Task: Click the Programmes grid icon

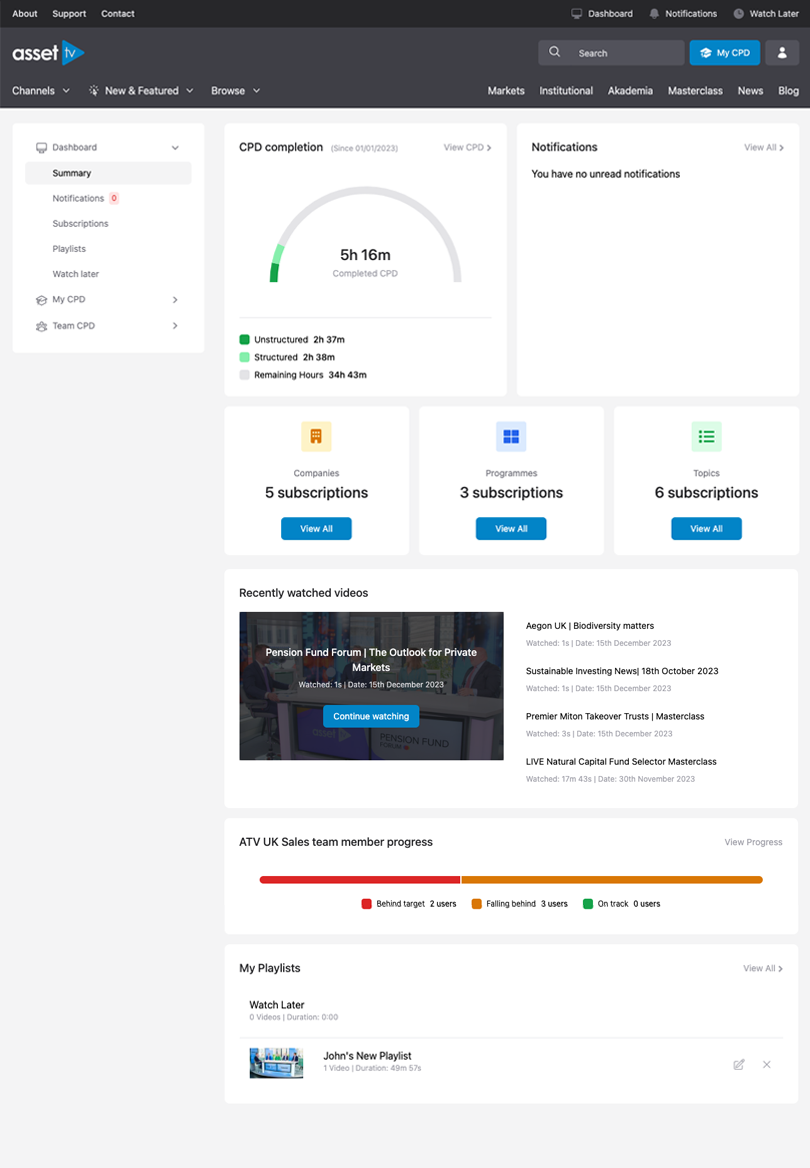Action: pos(511,436)
